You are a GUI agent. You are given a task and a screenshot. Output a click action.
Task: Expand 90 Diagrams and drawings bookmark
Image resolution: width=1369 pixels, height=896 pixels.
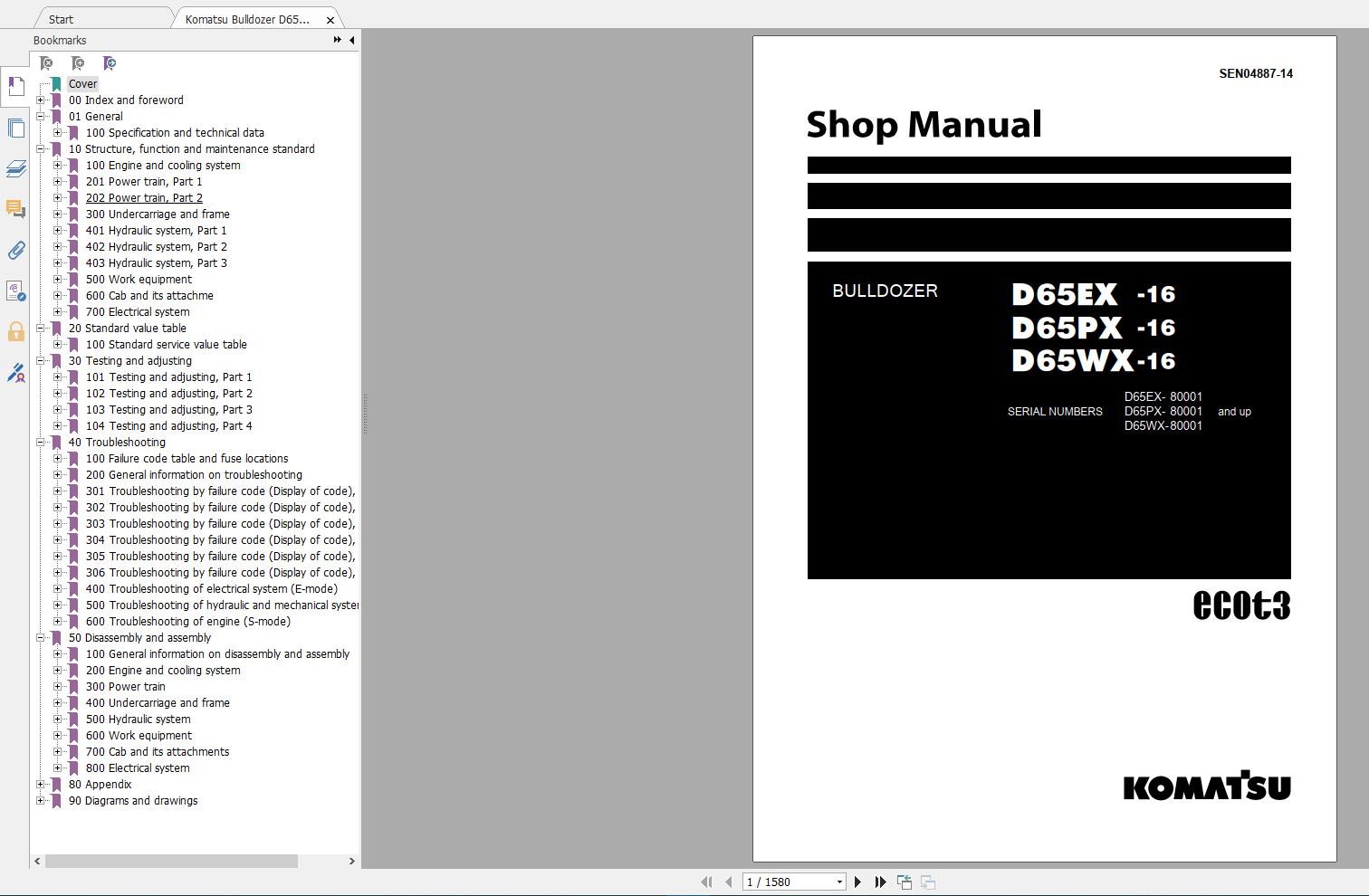pos(41,801)
